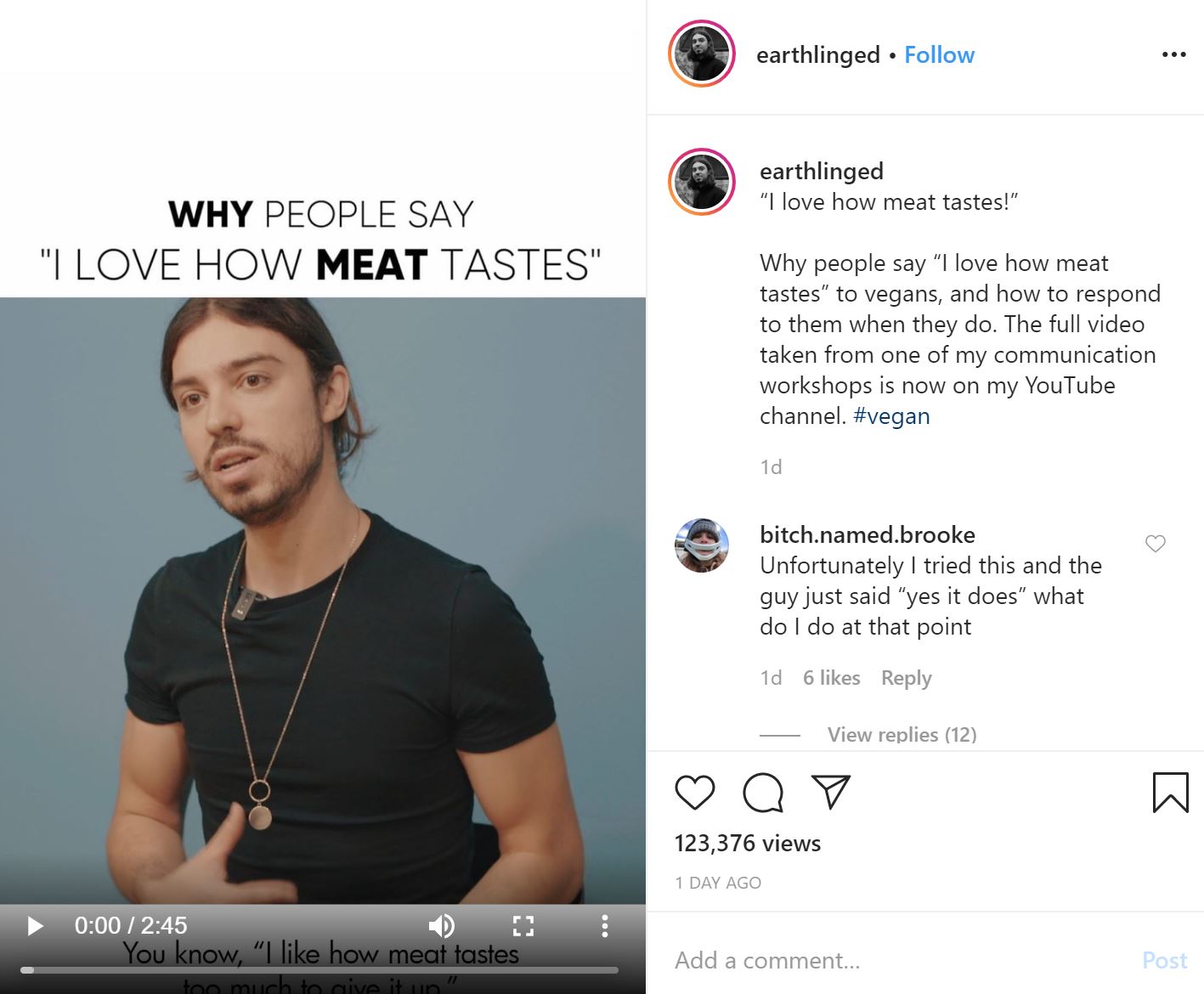The image size is (1204, 994).
Task: Follow earthlinged via the Follow link
Action: coord(939,54)
